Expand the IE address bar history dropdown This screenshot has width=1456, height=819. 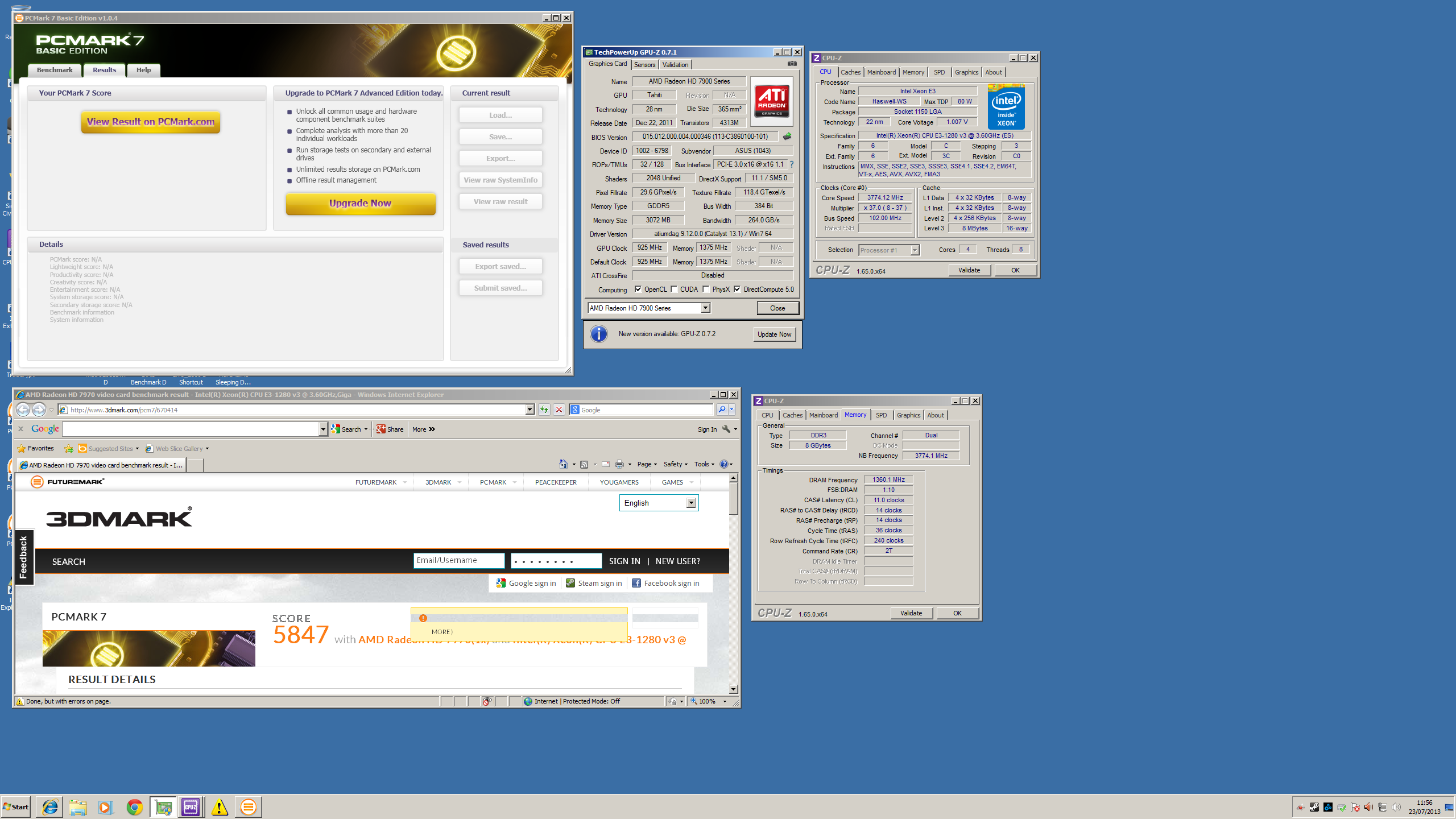point(530,409)
